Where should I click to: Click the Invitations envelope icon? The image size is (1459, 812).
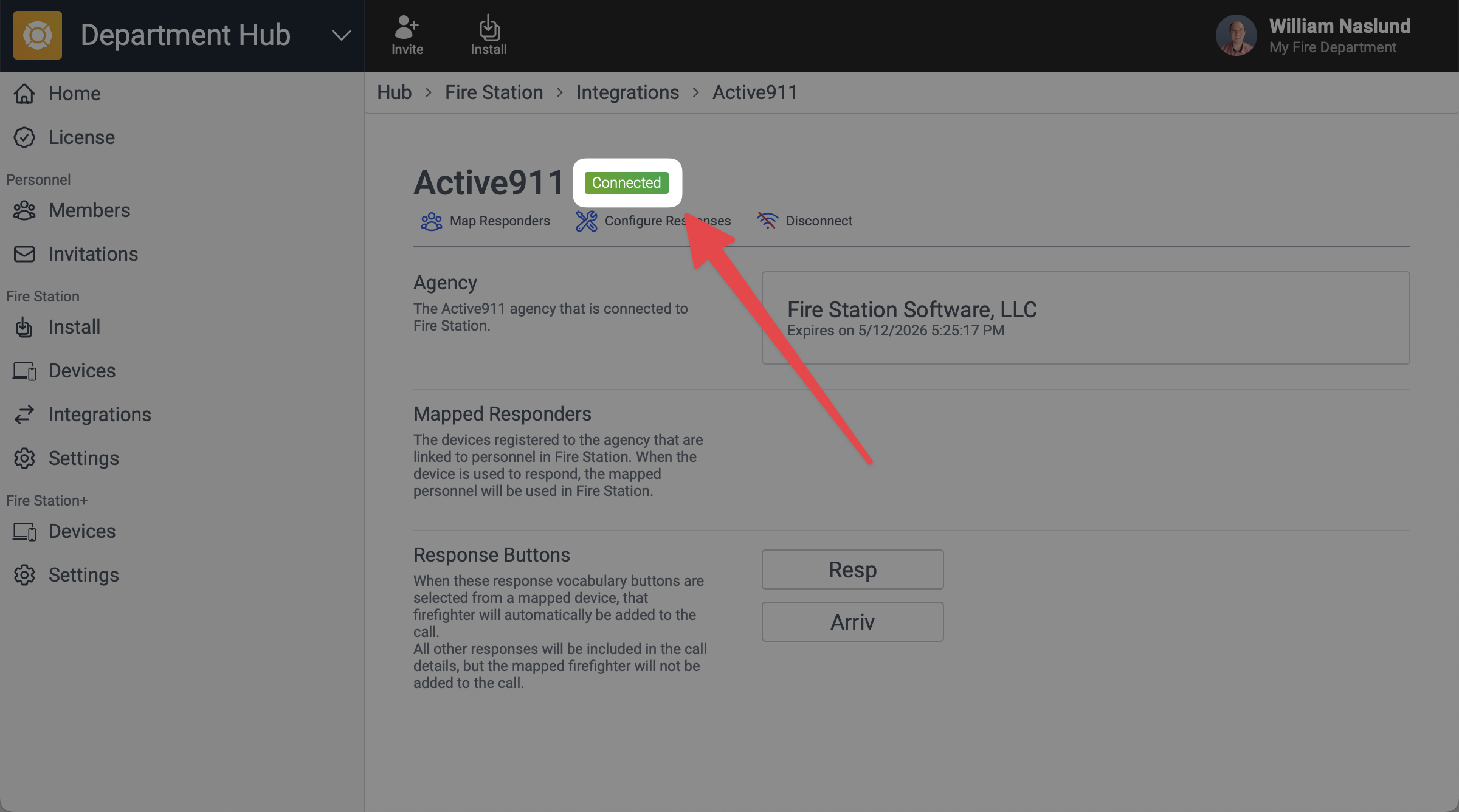[x=24, y=254]
